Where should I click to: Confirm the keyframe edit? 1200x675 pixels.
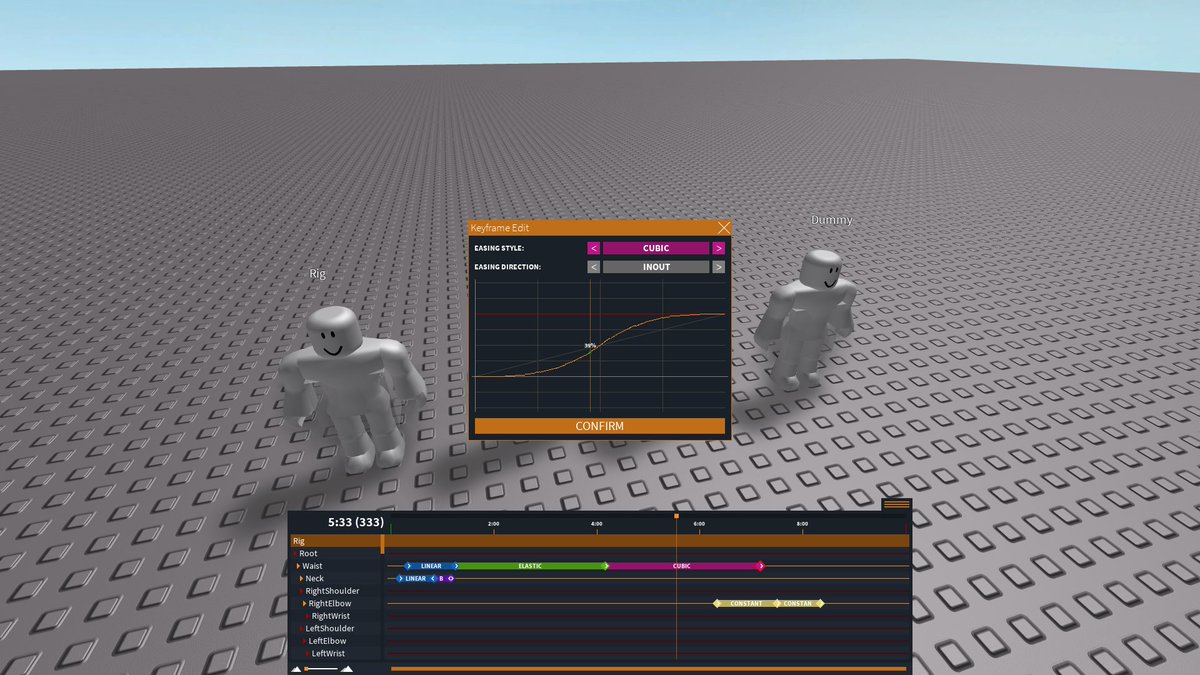coord(600,426)
